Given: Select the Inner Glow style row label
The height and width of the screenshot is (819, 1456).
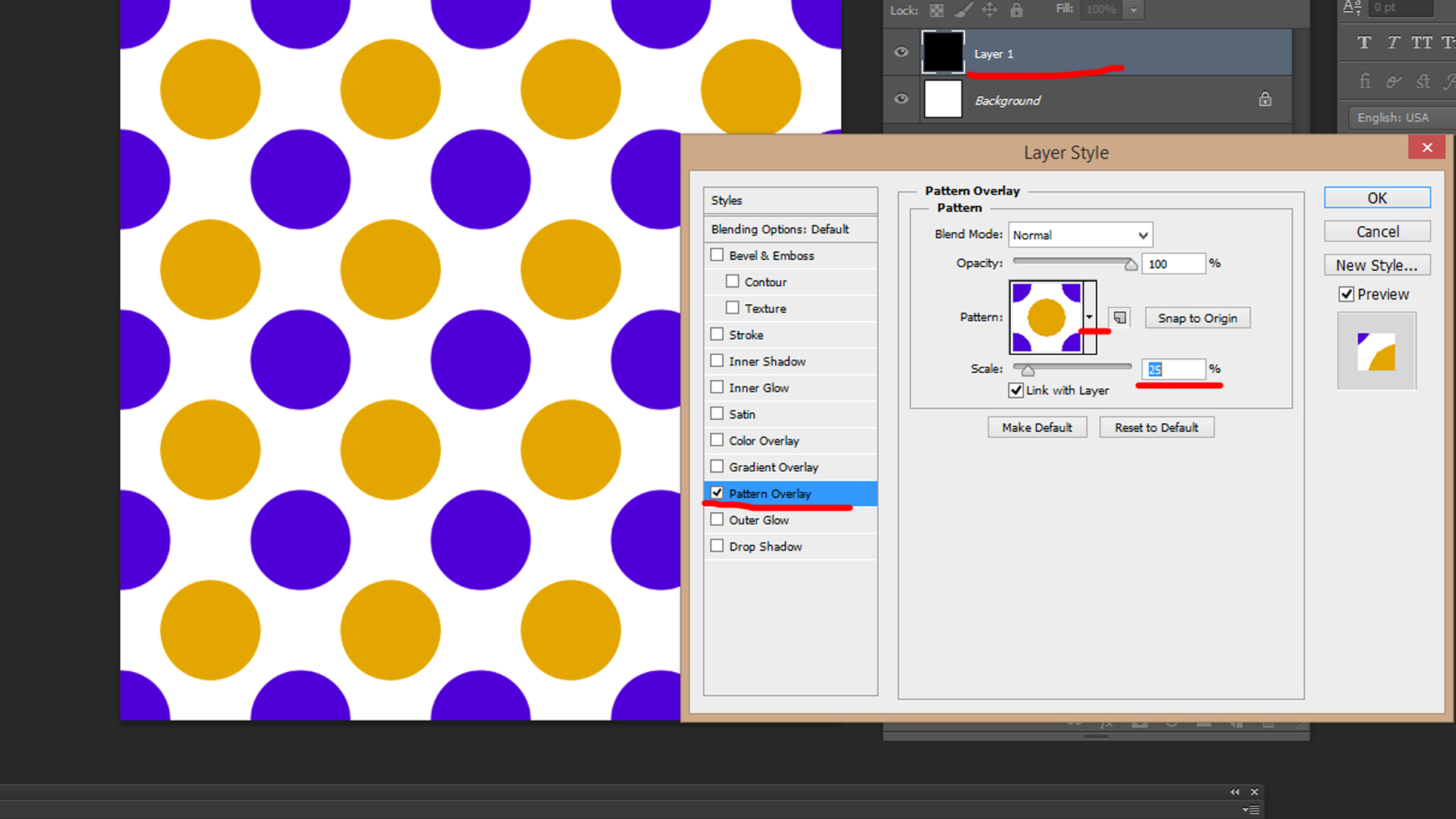Looking at the screenshot, I should (x=759, y=388).
